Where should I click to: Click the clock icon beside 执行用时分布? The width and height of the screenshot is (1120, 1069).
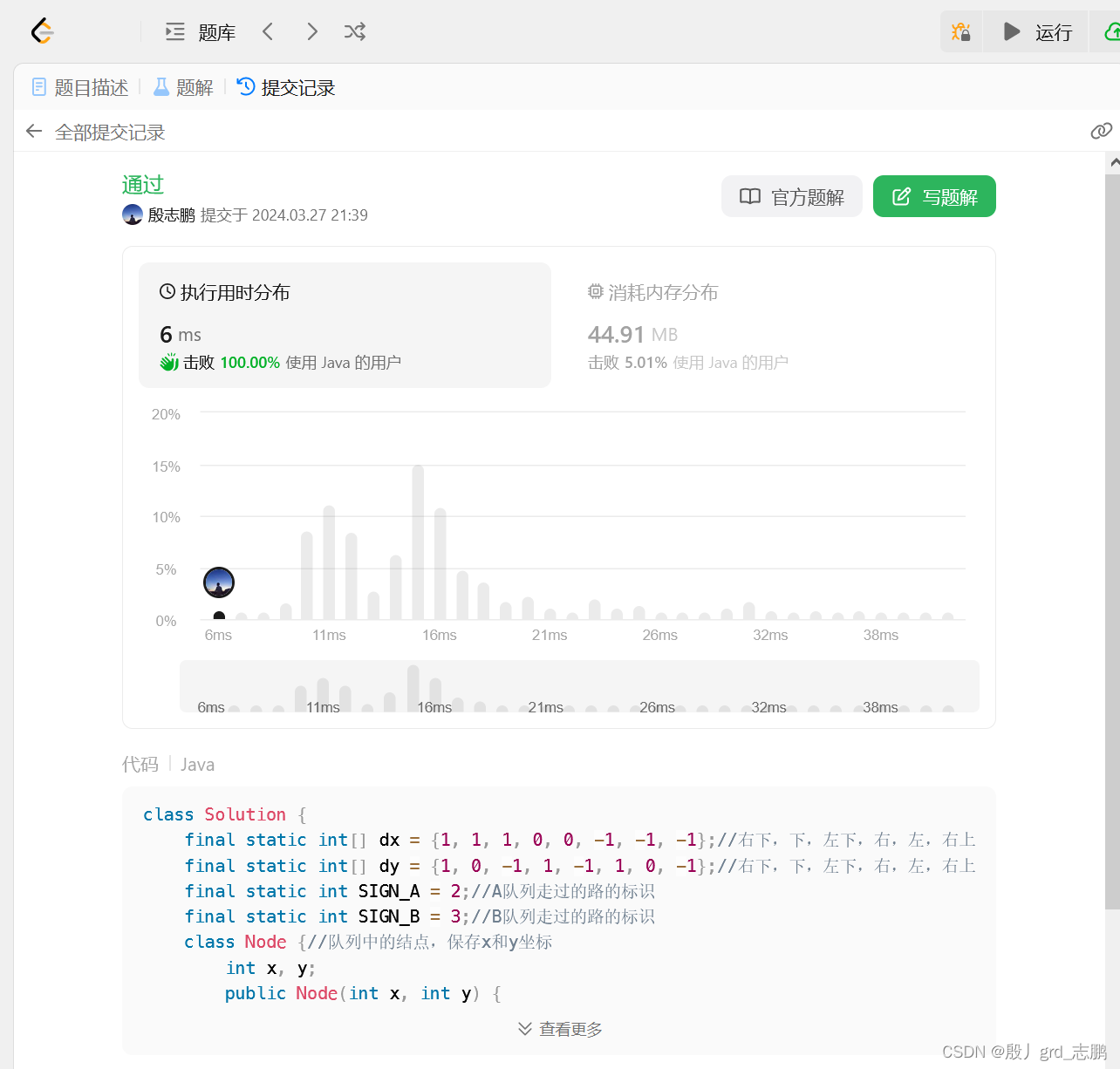[167, 291]
